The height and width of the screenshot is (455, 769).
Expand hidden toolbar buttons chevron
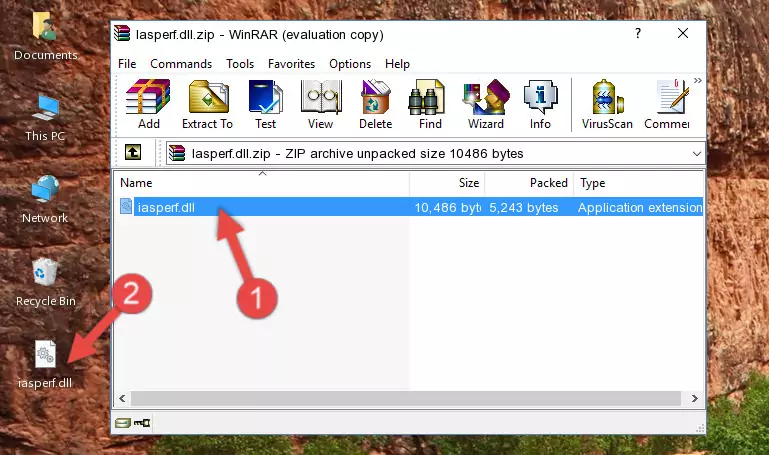[698, 80]
